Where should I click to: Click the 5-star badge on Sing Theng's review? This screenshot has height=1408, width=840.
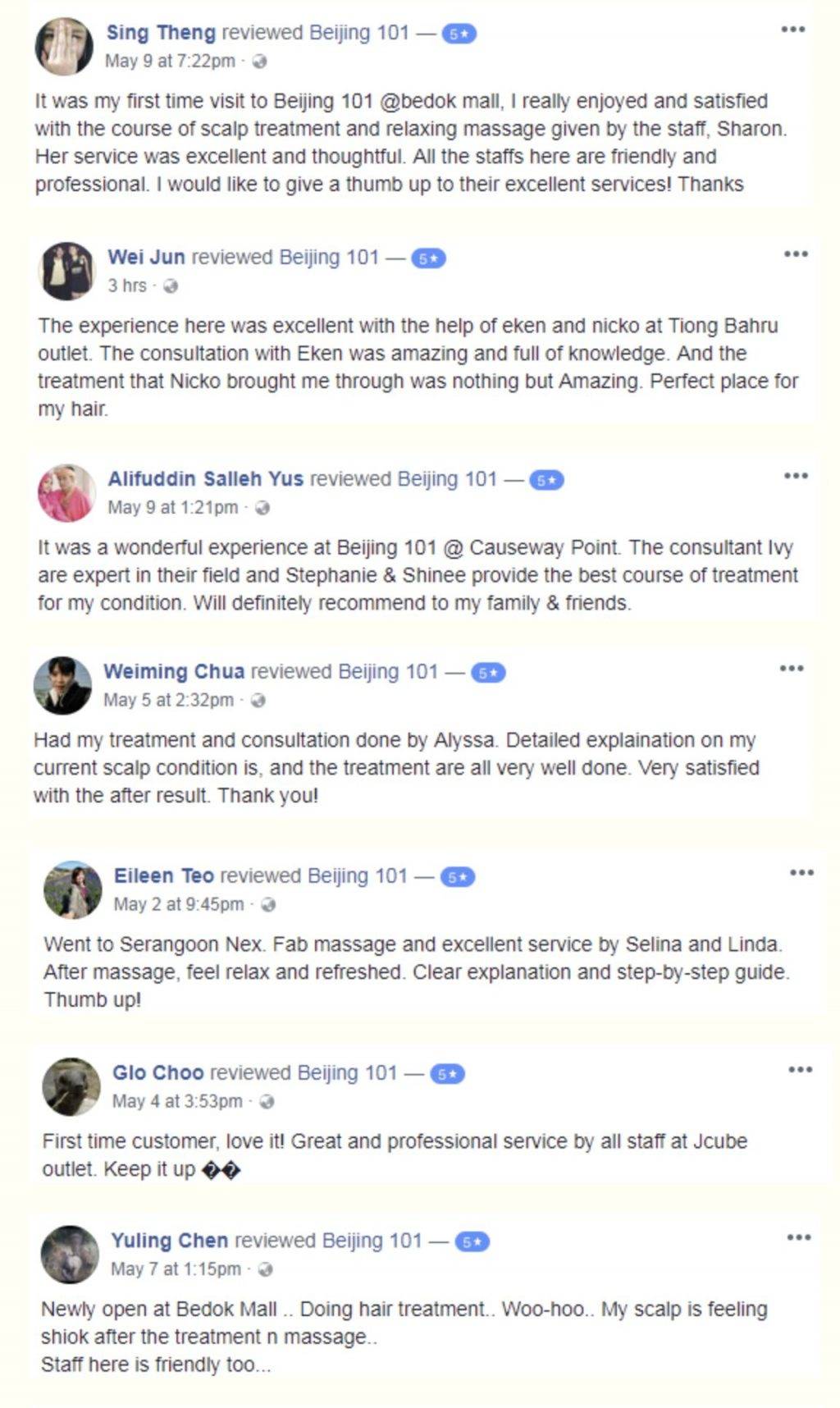pyautogui.click(x=459, y=34)
